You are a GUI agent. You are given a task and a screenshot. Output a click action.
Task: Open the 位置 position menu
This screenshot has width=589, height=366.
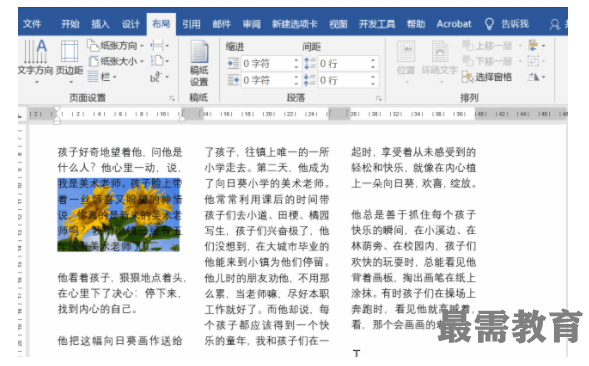click(x=406, y=62)
